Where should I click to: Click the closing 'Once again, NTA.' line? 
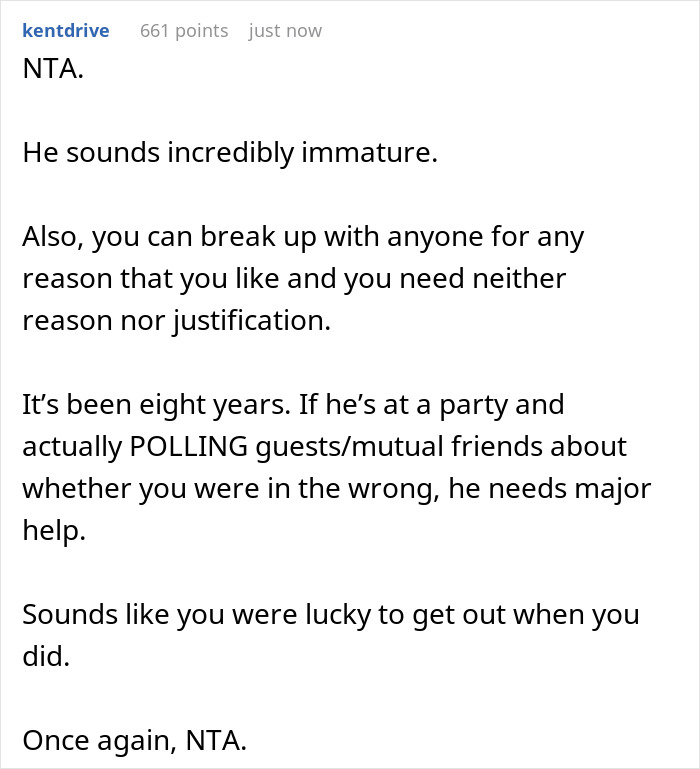tap(134, 741)
